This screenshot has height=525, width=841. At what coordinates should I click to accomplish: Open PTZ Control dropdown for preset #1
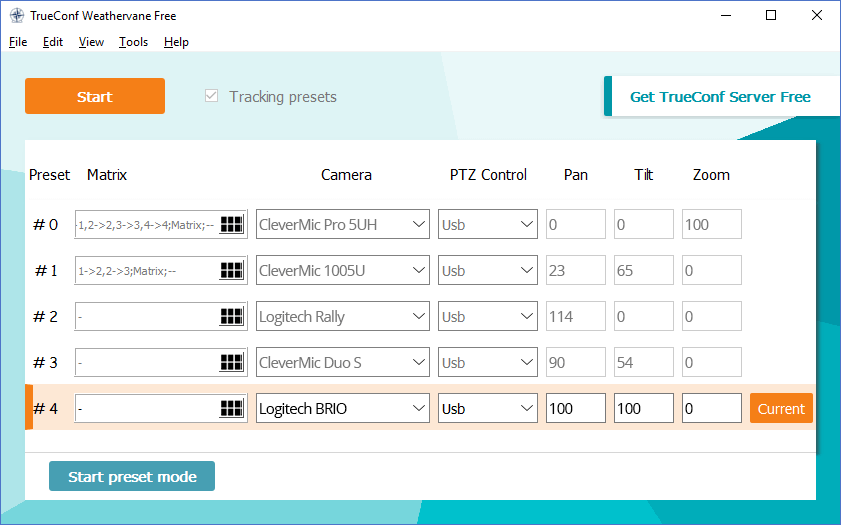point(488,270)
